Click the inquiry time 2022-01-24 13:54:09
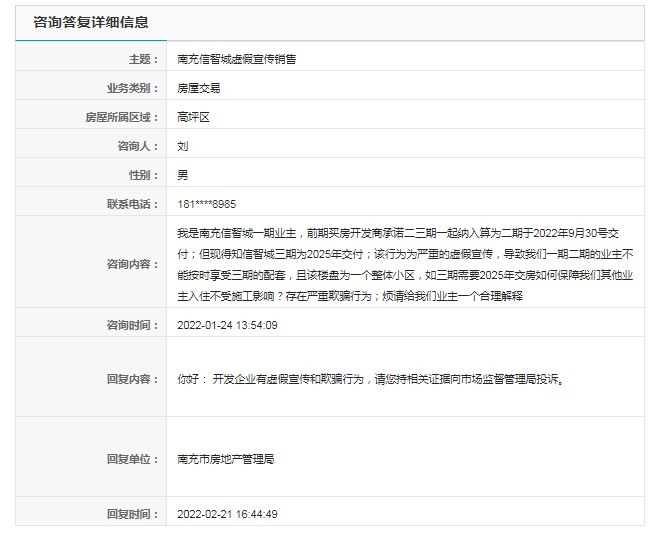This screenshot has width=663, height=543. (x=227, y=325)
